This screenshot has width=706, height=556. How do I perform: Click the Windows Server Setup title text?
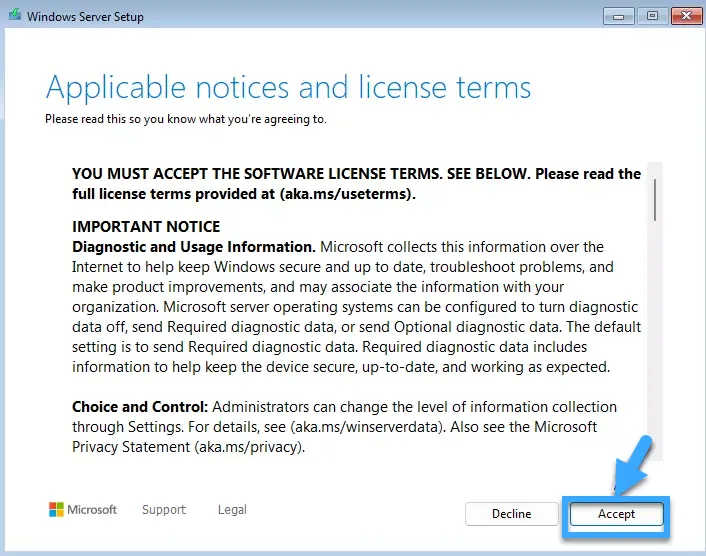point(85,17)
